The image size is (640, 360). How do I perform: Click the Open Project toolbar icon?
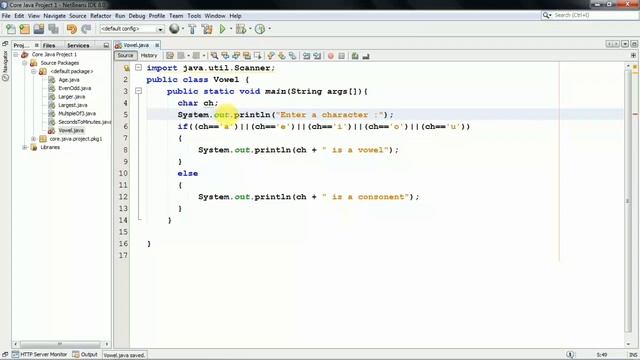tap(39, 29)
